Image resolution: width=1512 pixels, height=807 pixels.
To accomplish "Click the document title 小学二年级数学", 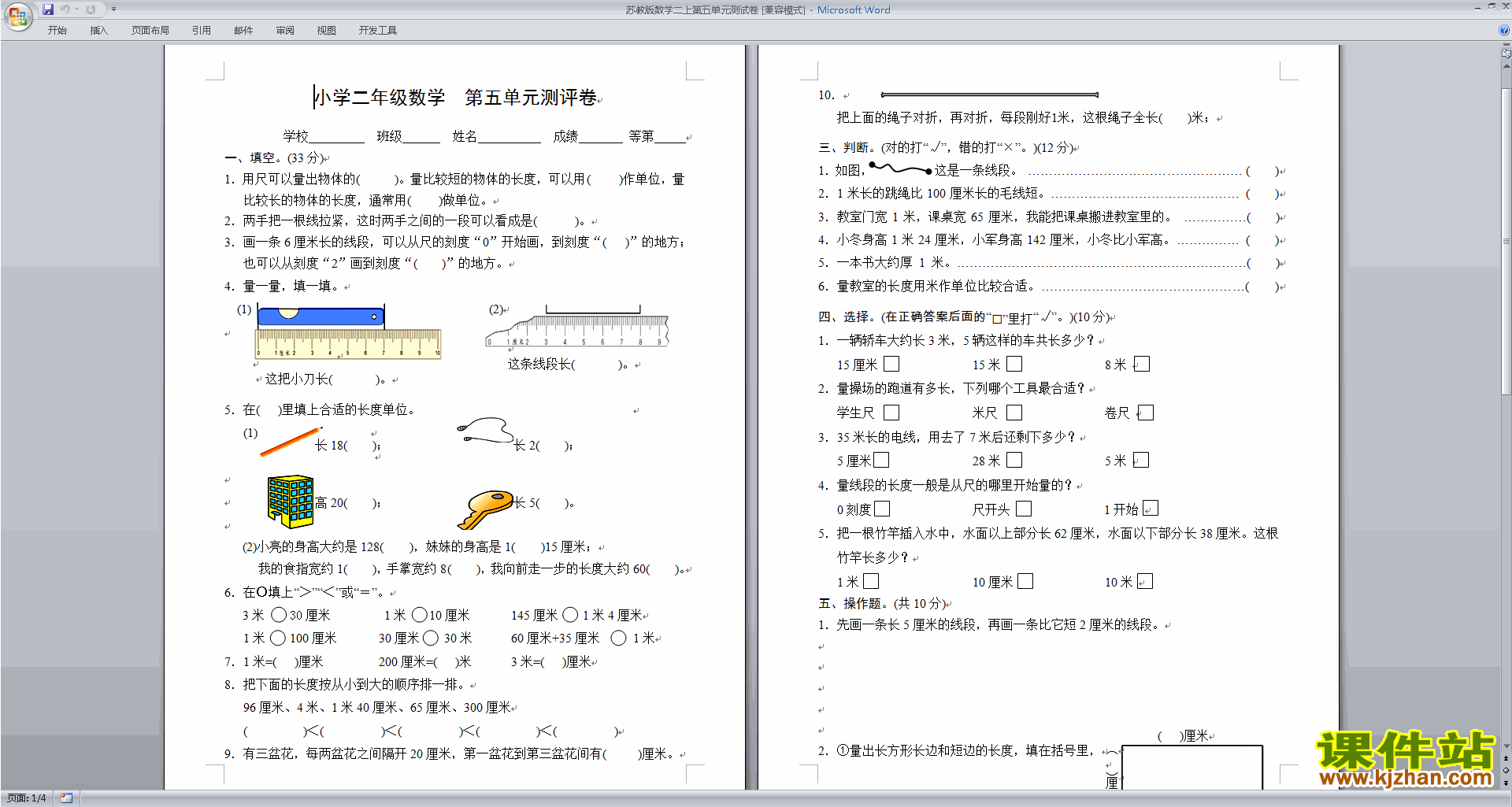I will [380, 98].
